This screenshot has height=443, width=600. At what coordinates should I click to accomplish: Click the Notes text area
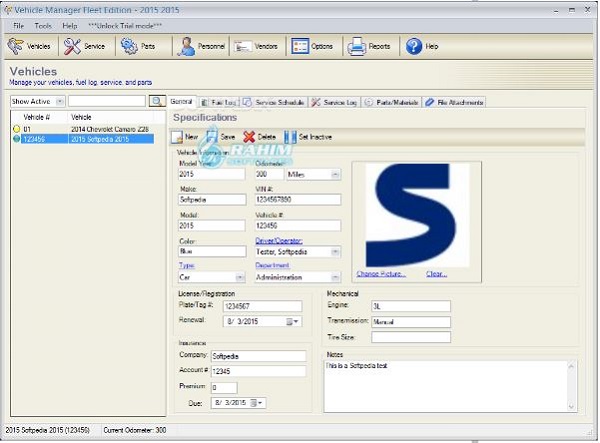[446, 386]
